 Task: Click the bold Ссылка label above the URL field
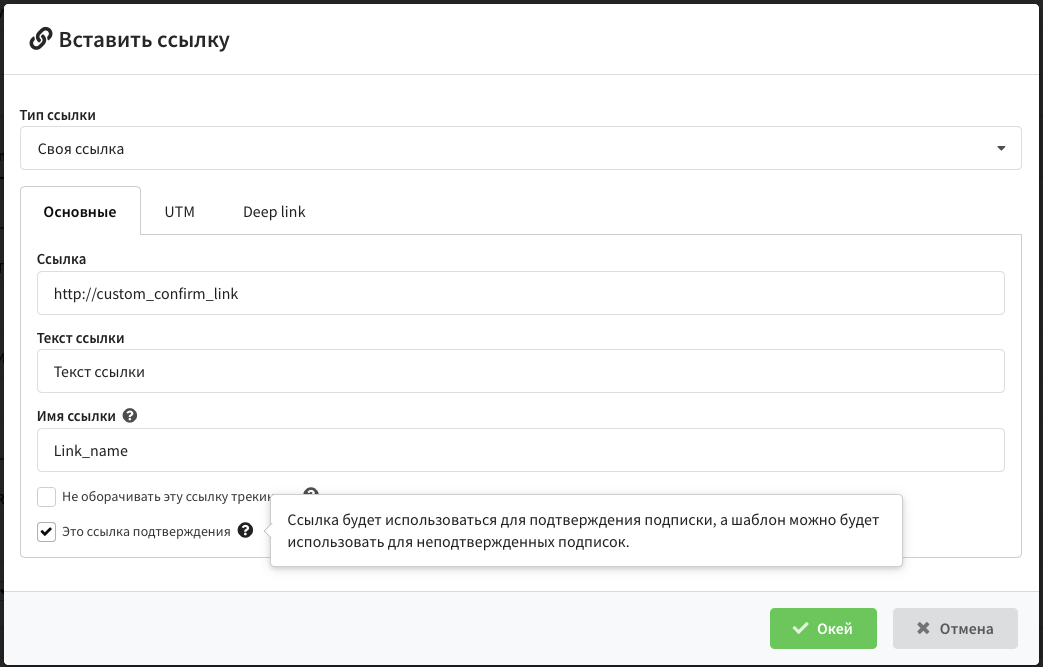tap(61, 259)
